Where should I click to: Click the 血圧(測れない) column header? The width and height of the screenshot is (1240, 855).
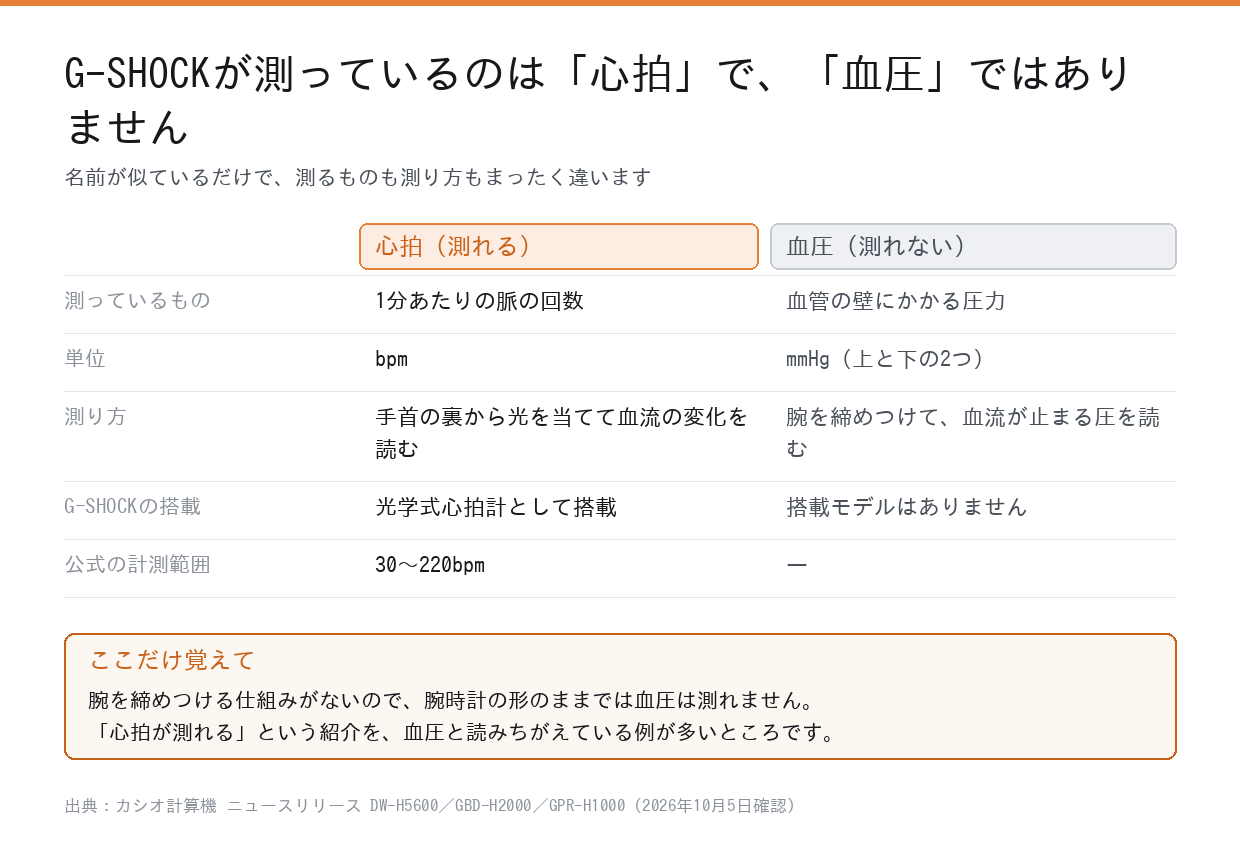point(973,247)
